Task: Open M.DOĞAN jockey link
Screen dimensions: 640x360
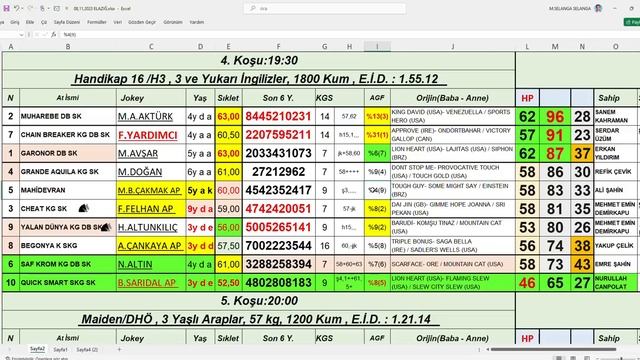Action: 140,172
